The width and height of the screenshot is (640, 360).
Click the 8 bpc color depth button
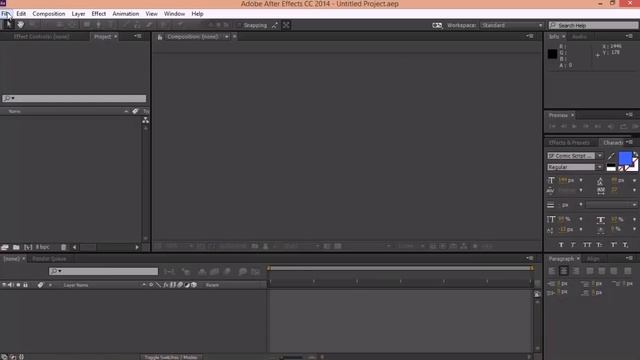pos(42,247)
